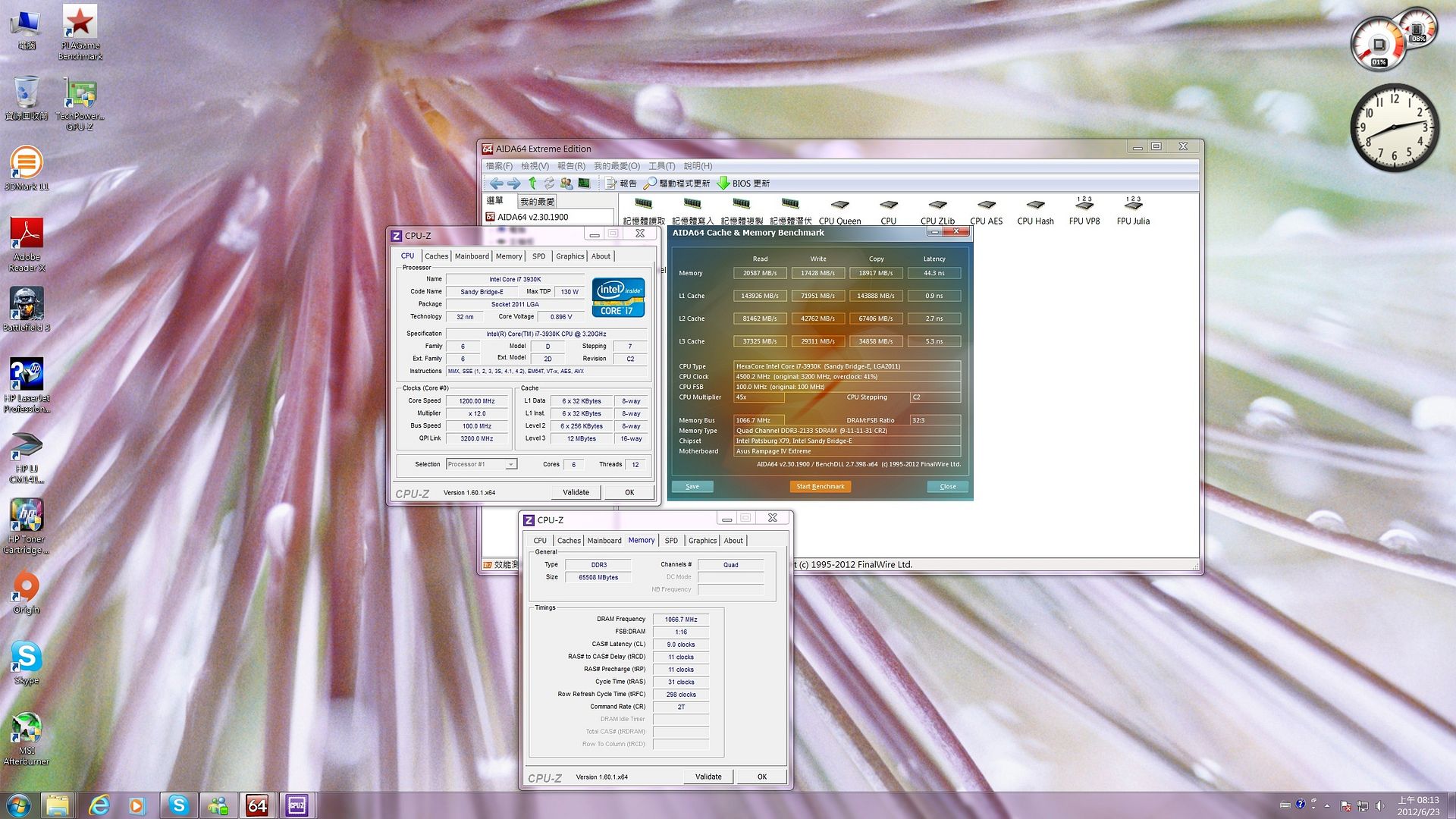Image resolution: width=1456 pixels, height=819 pixels.
Task: Refresh the AIDA64 view
Action: click(x=549, y=184)
